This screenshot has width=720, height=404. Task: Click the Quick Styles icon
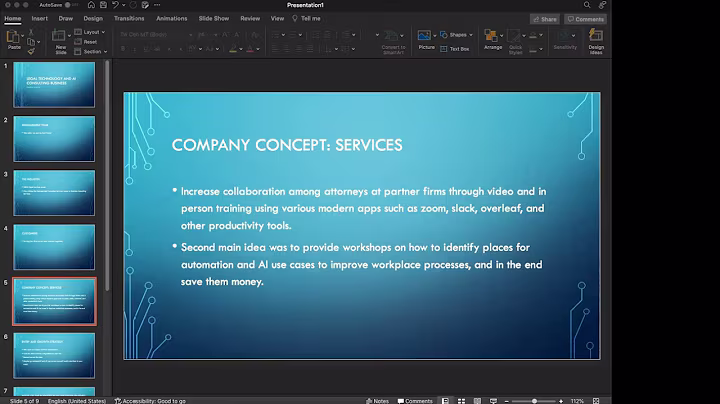(513, 35)
